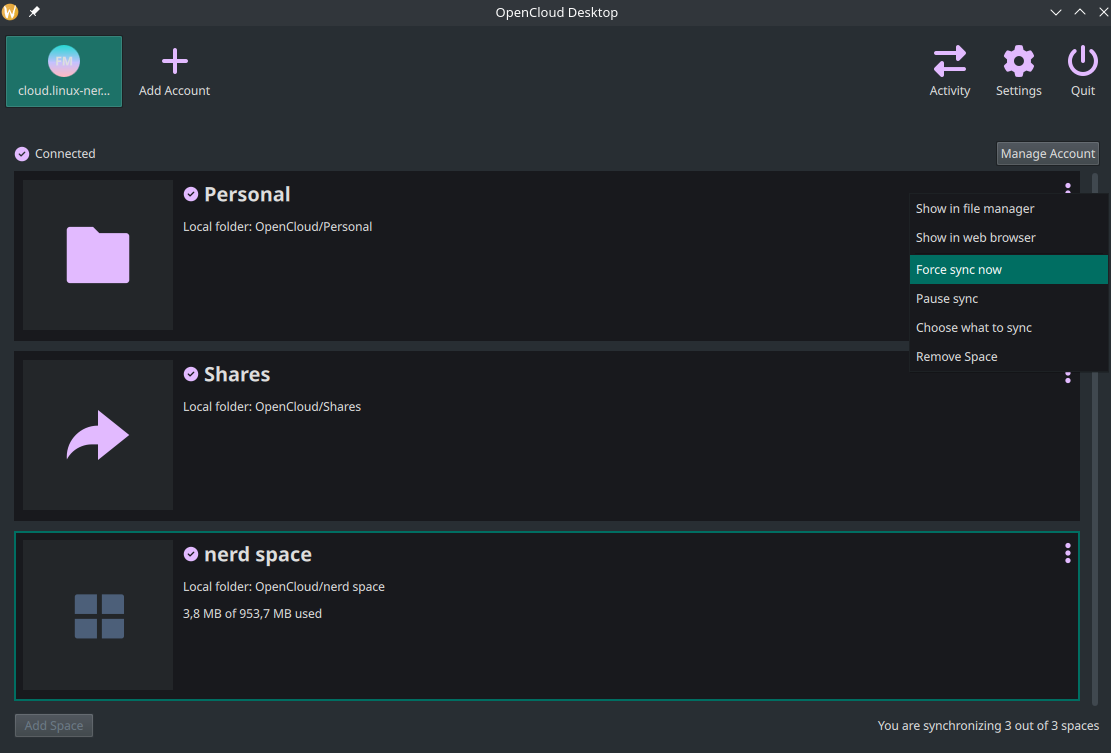Viewport: 1111px width, 753px height.
Task: Select Pause sync from menu
Action: point(1008,299)
